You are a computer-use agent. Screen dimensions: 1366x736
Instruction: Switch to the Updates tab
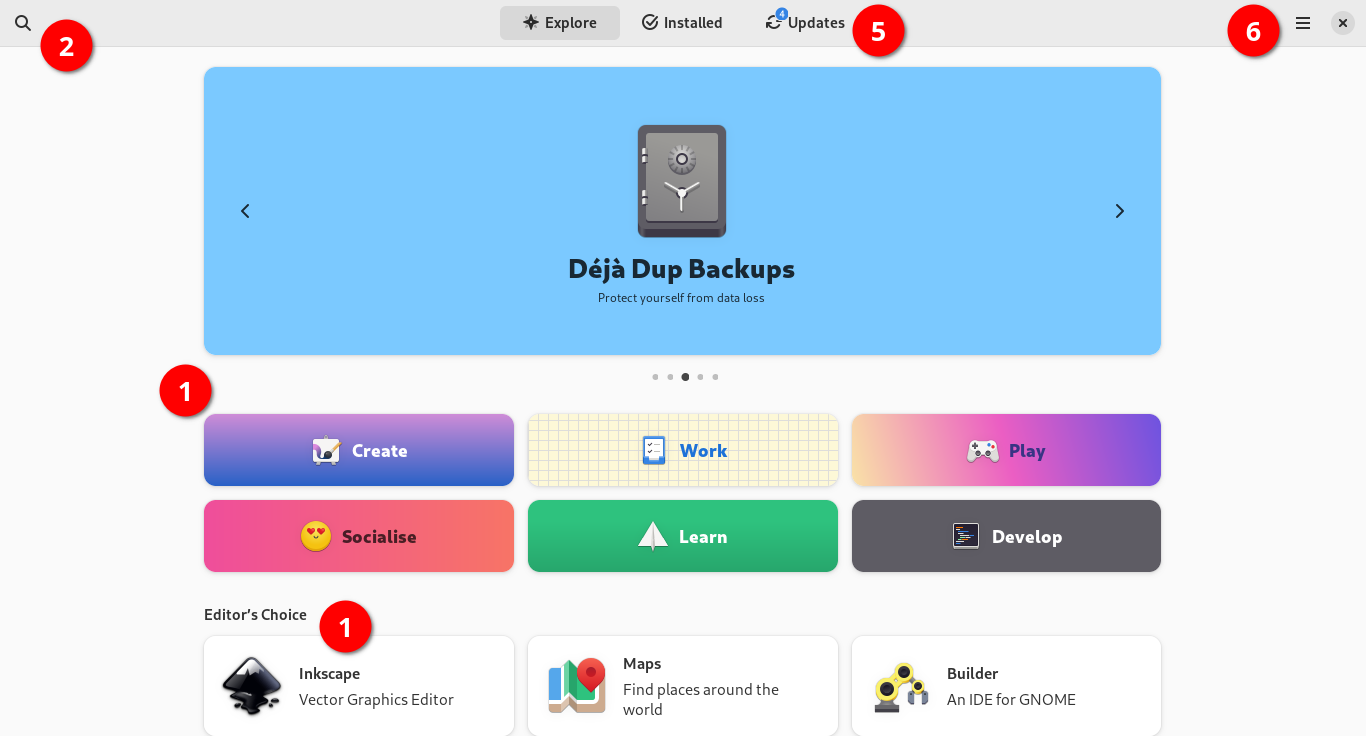point(805,22)
